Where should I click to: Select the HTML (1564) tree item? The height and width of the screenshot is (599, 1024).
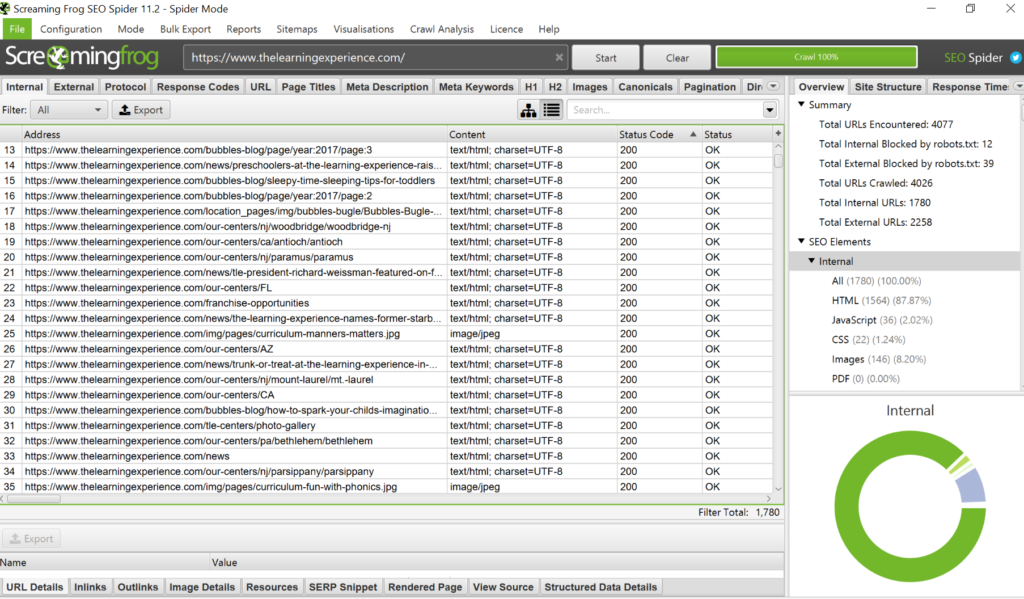[881, 300]
